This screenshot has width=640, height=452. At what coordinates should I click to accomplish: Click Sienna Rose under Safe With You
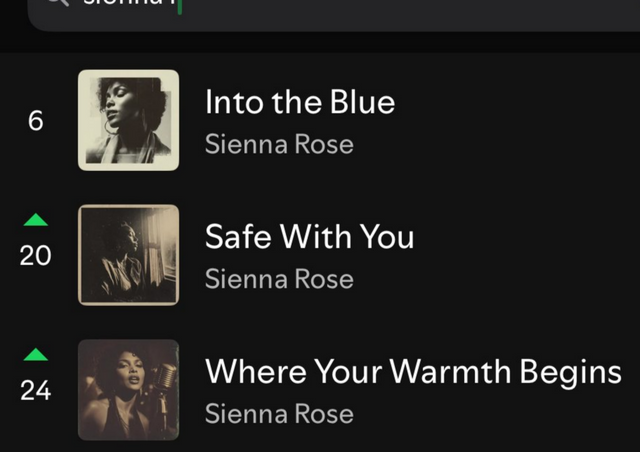coord(279,279)
